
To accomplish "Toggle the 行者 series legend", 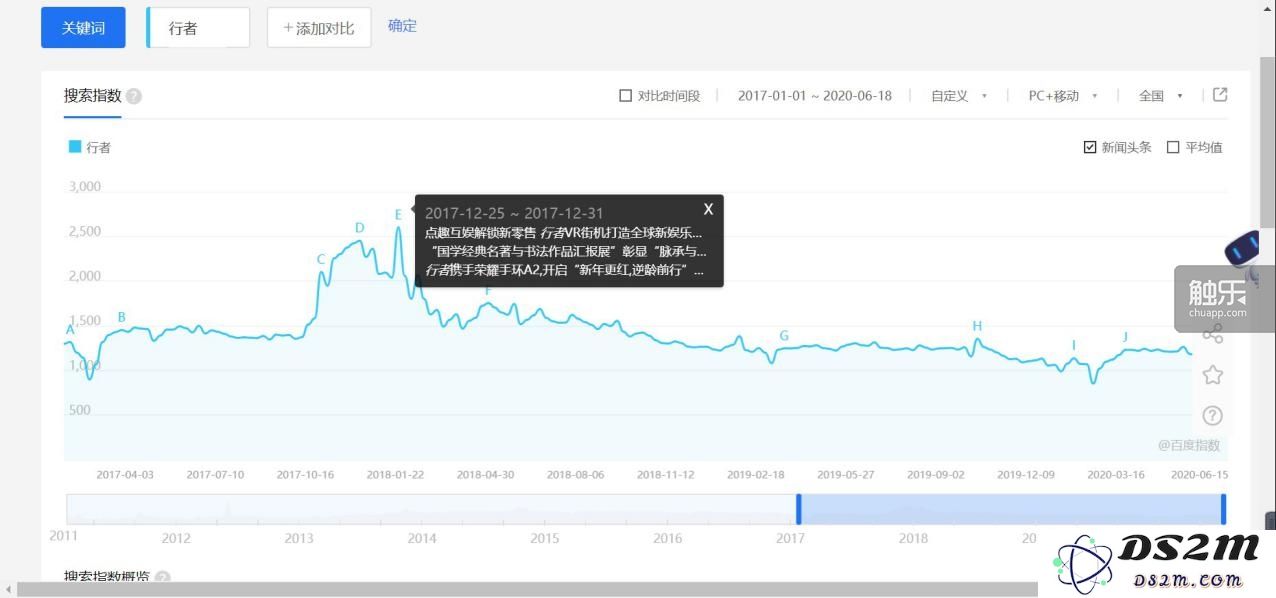I will 90,147.
